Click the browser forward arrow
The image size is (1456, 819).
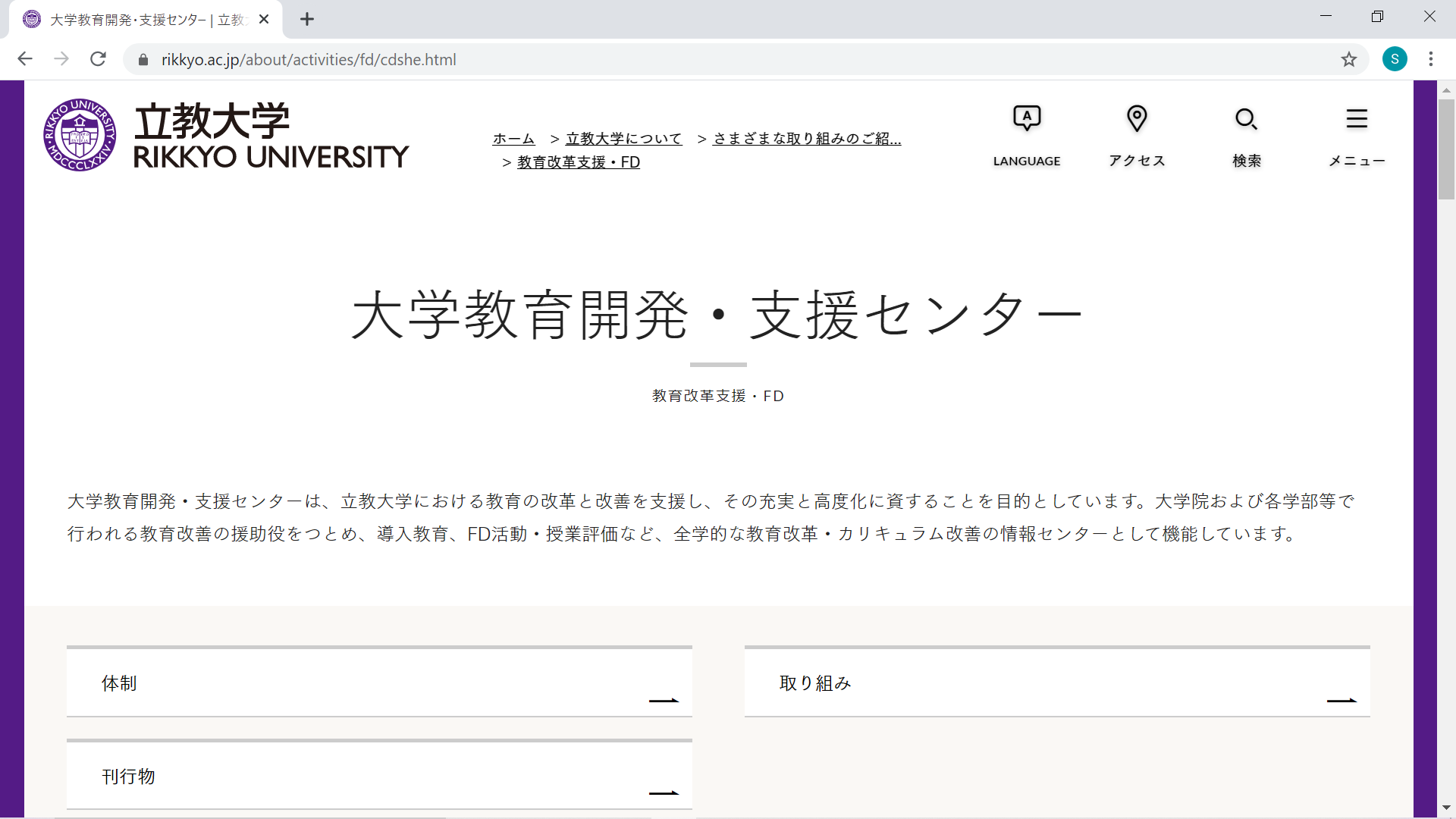(61, 59)
